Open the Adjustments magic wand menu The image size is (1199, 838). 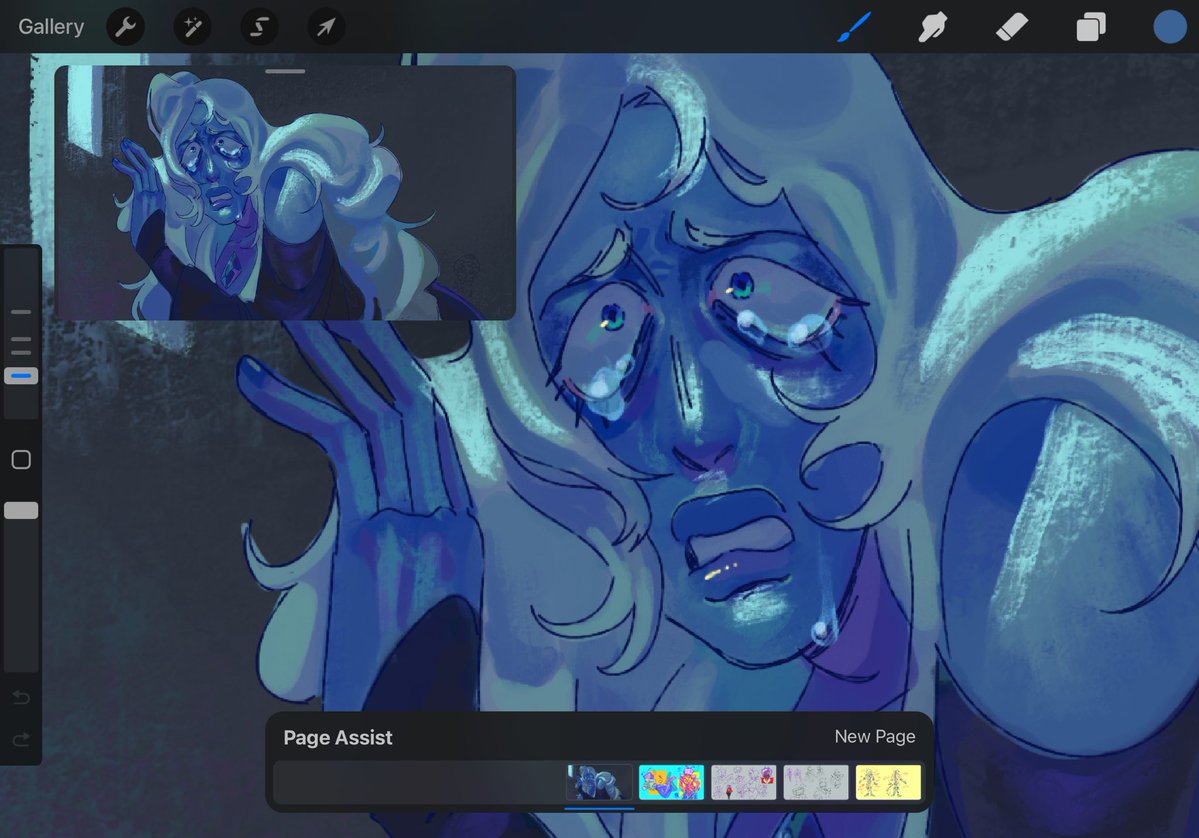[x=193, y=28]
